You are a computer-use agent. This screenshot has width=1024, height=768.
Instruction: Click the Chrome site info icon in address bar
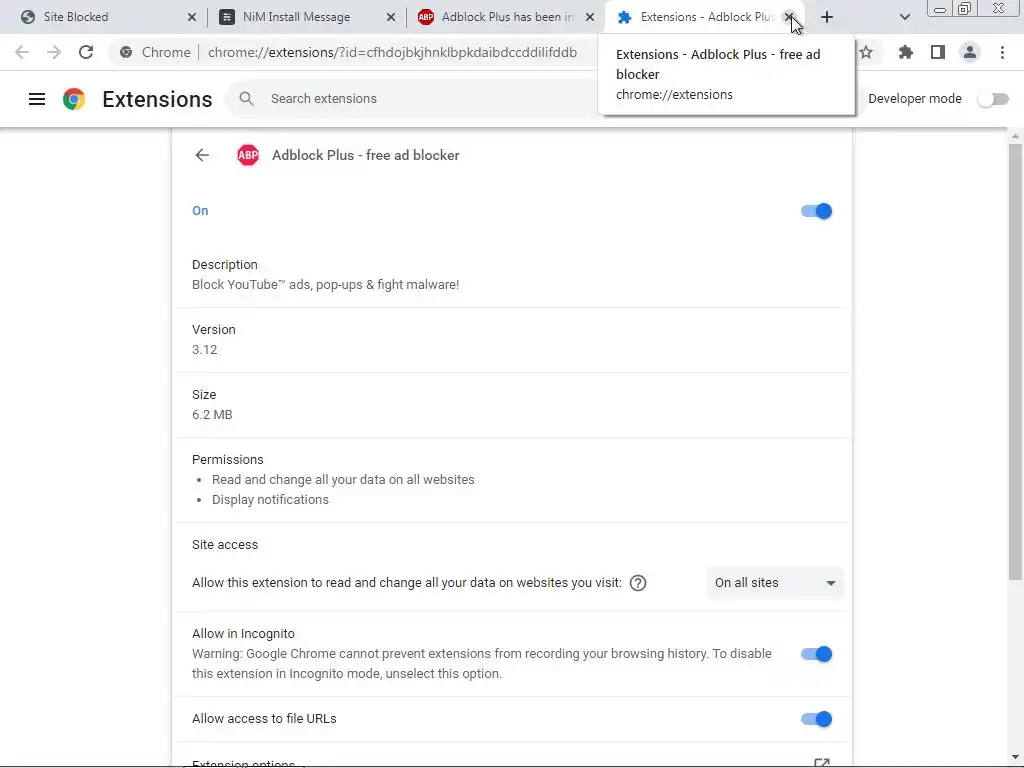point(126,52)
